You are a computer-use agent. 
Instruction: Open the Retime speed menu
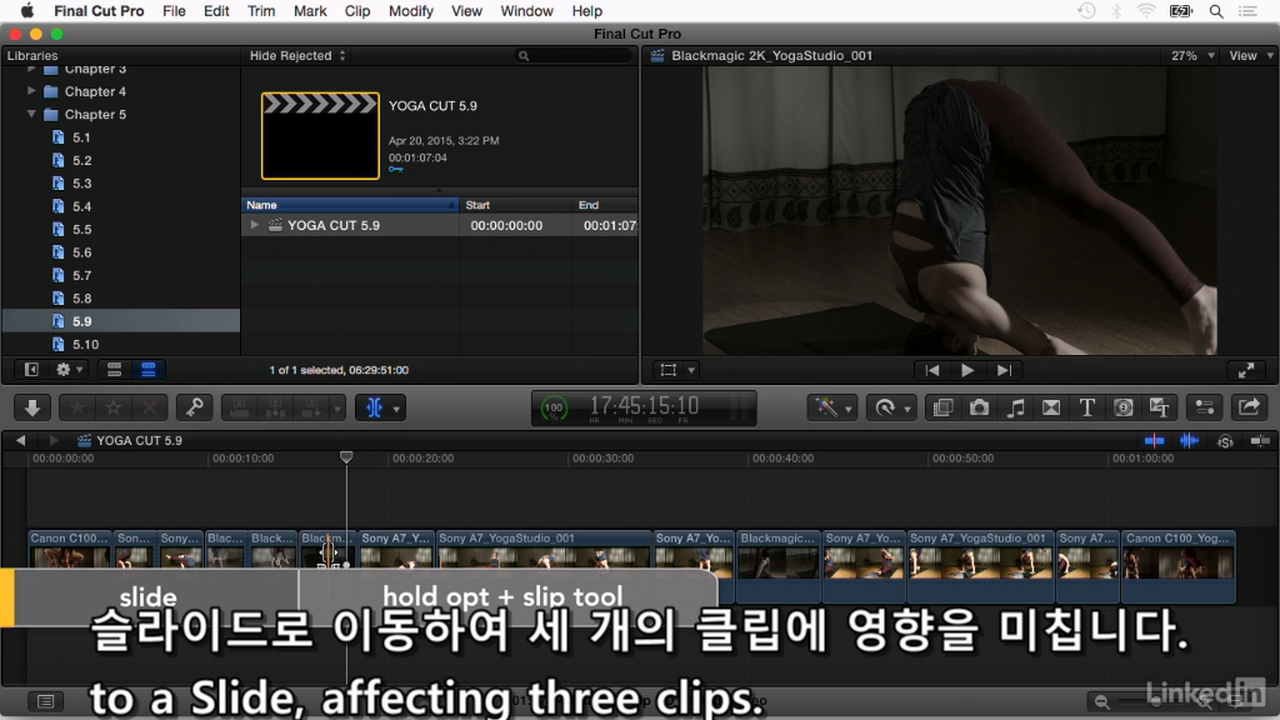tap(892, 408)
